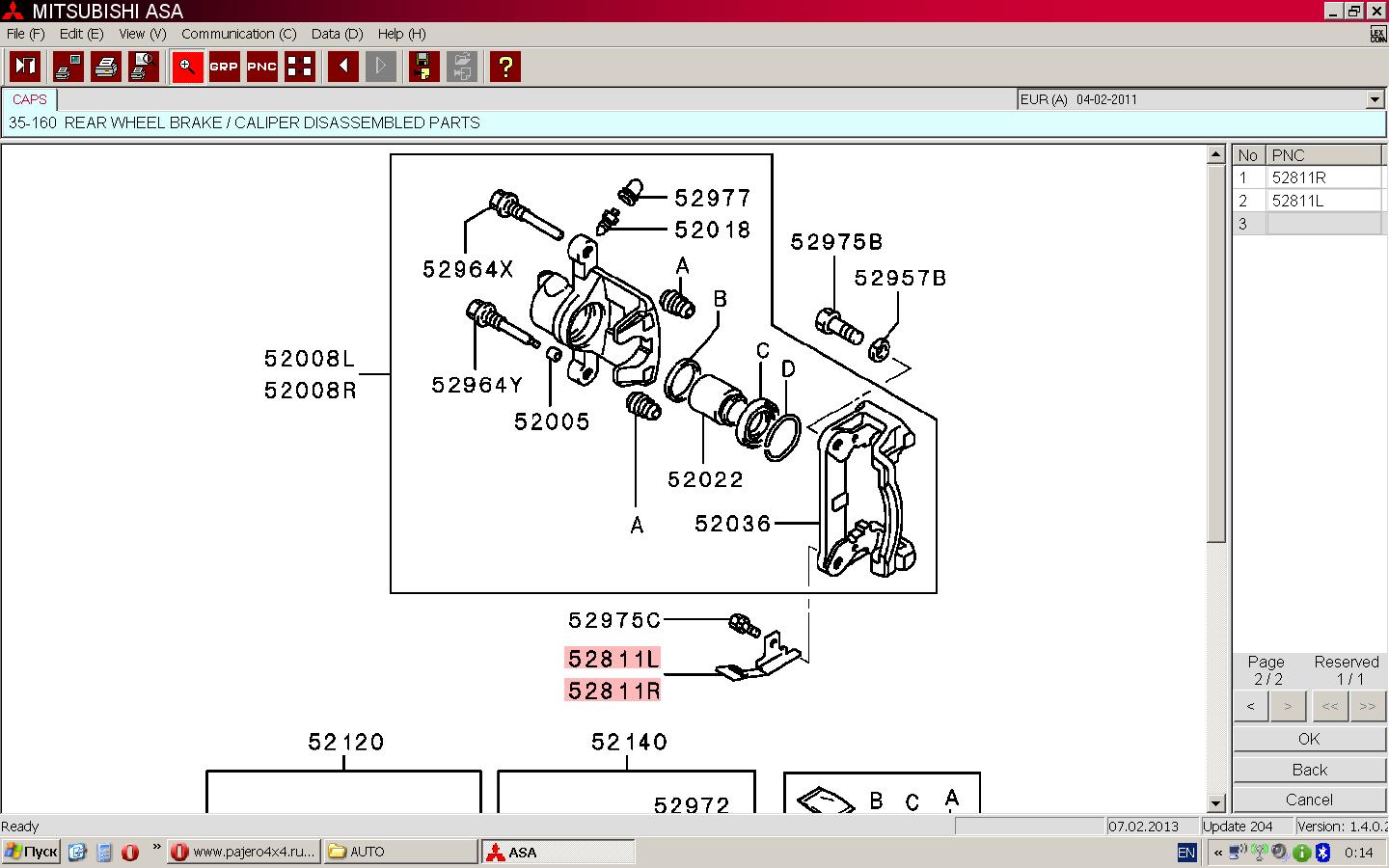Click the Back button

1309,770
